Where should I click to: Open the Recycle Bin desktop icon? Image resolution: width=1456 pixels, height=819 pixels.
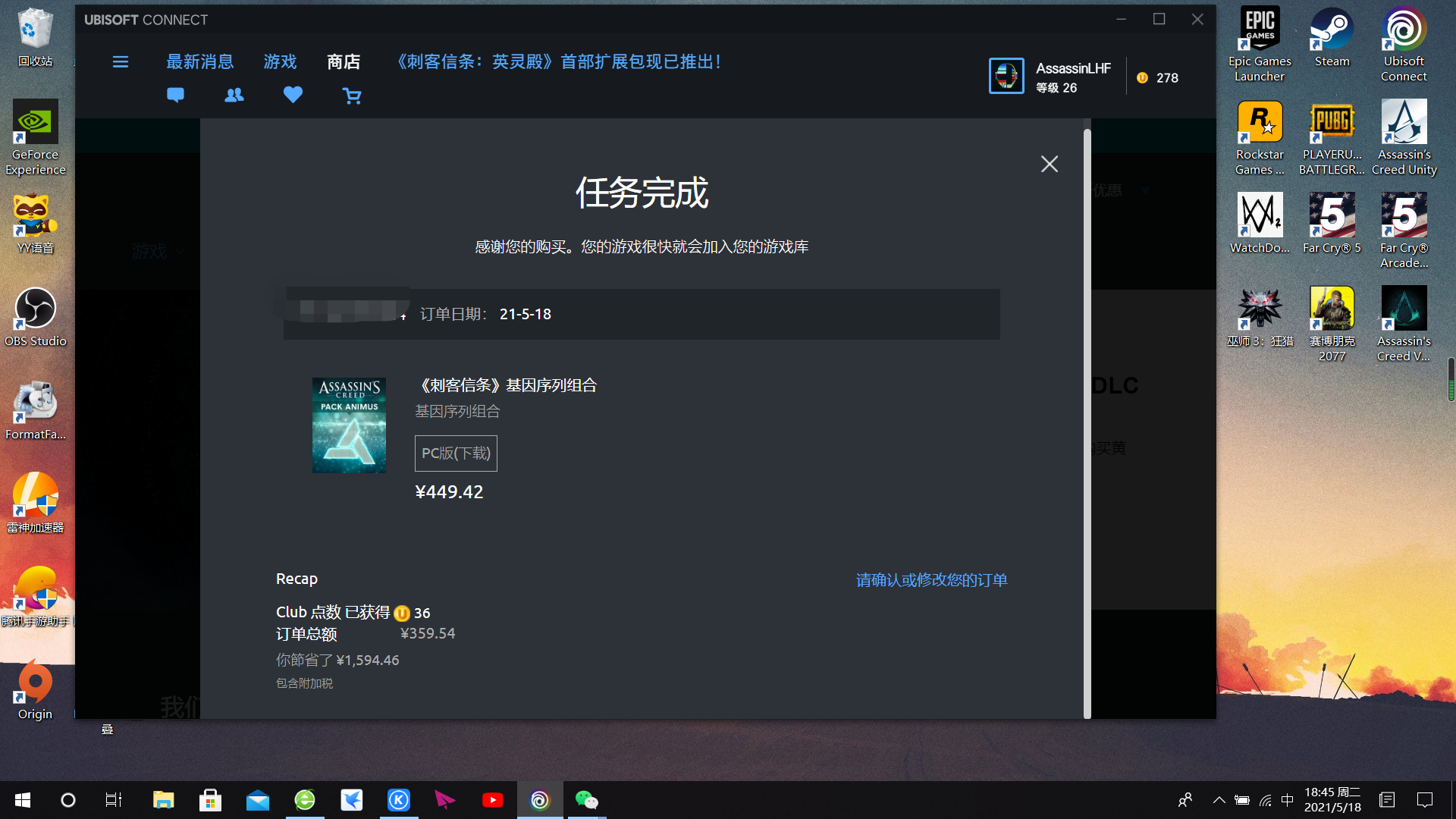point(35,38)
